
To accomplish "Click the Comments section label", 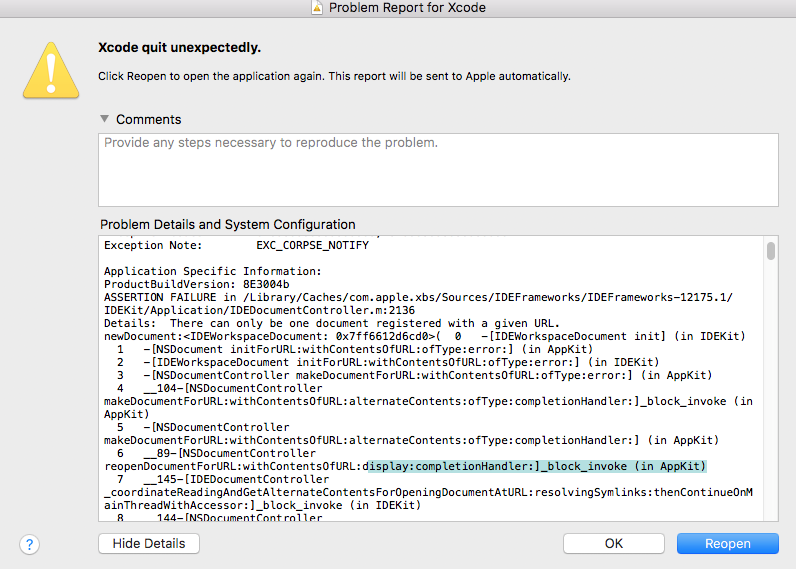I will point(148,119).
